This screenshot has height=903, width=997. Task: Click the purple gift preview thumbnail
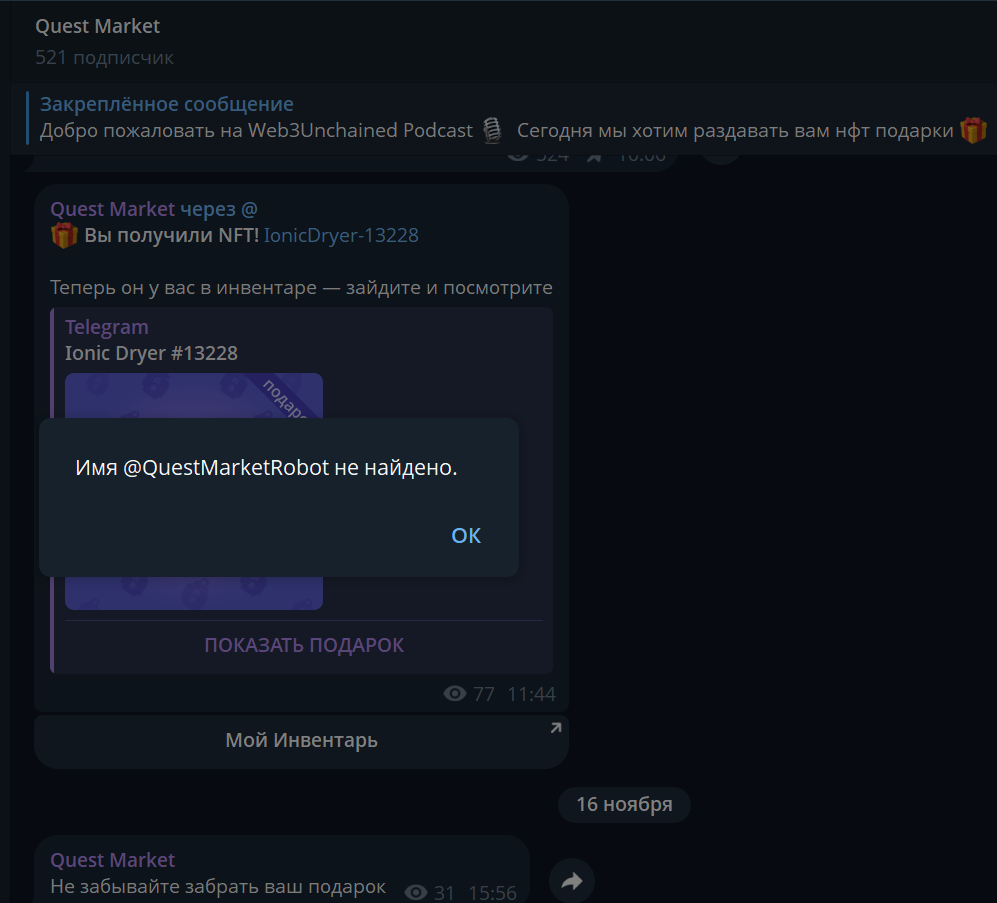click(x=194, y=395)
